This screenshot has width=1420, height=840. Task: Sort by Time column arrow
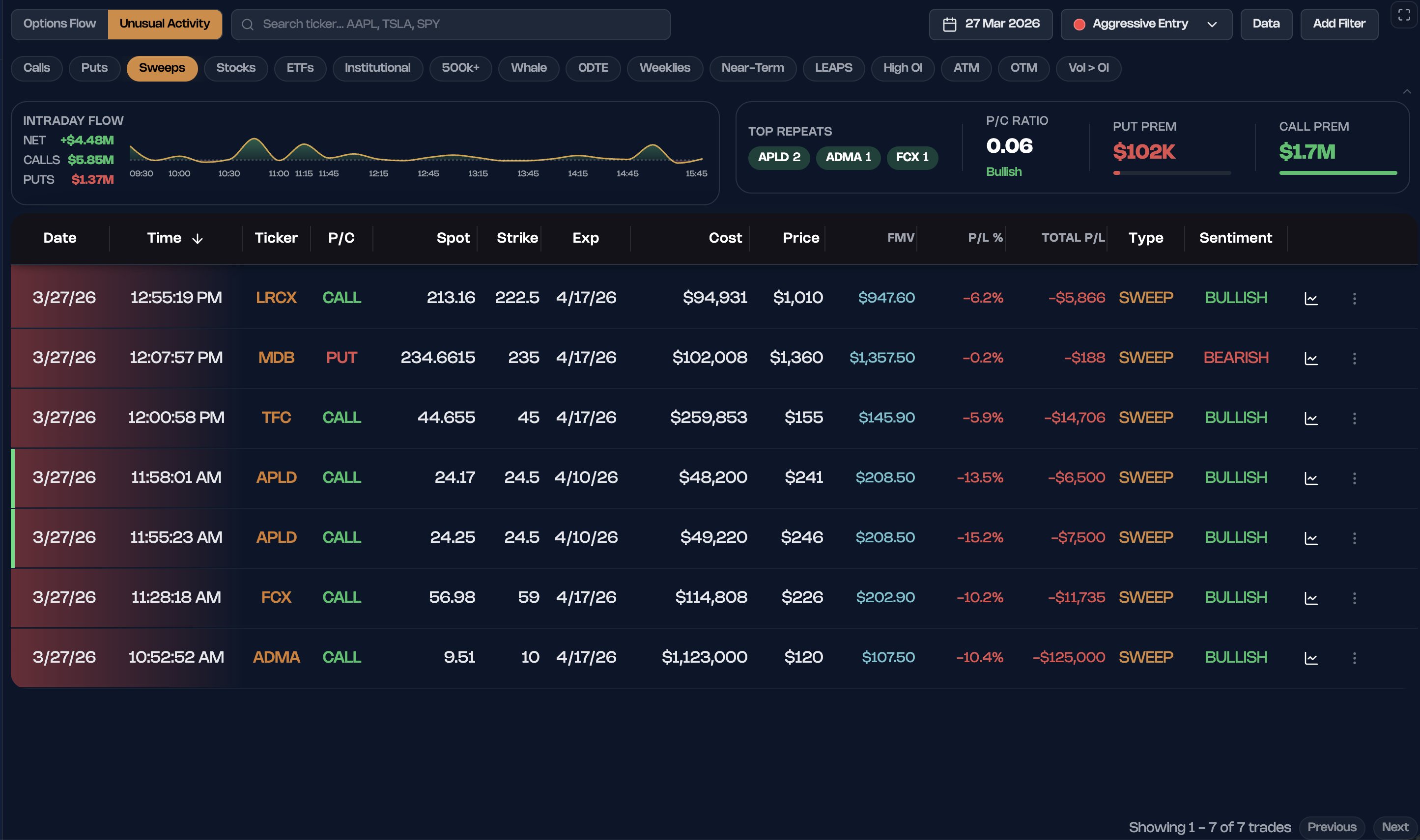click(x=197, y=239)
